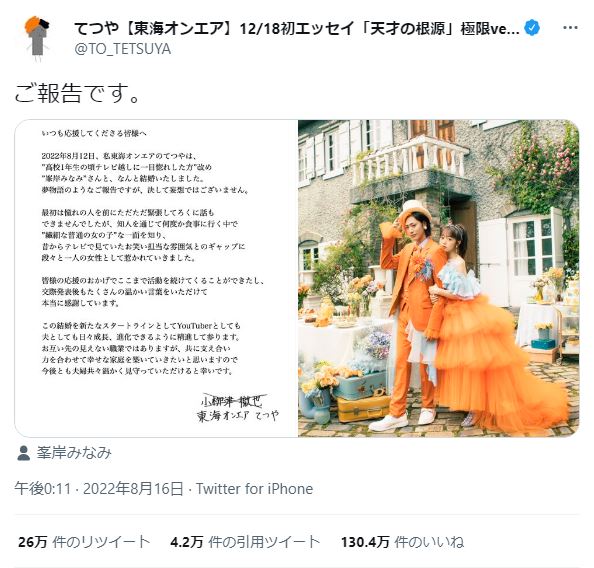The image size is (594, 568).
Task: Open てつや's profile avatar picture
Action: [x=37, y=38]
